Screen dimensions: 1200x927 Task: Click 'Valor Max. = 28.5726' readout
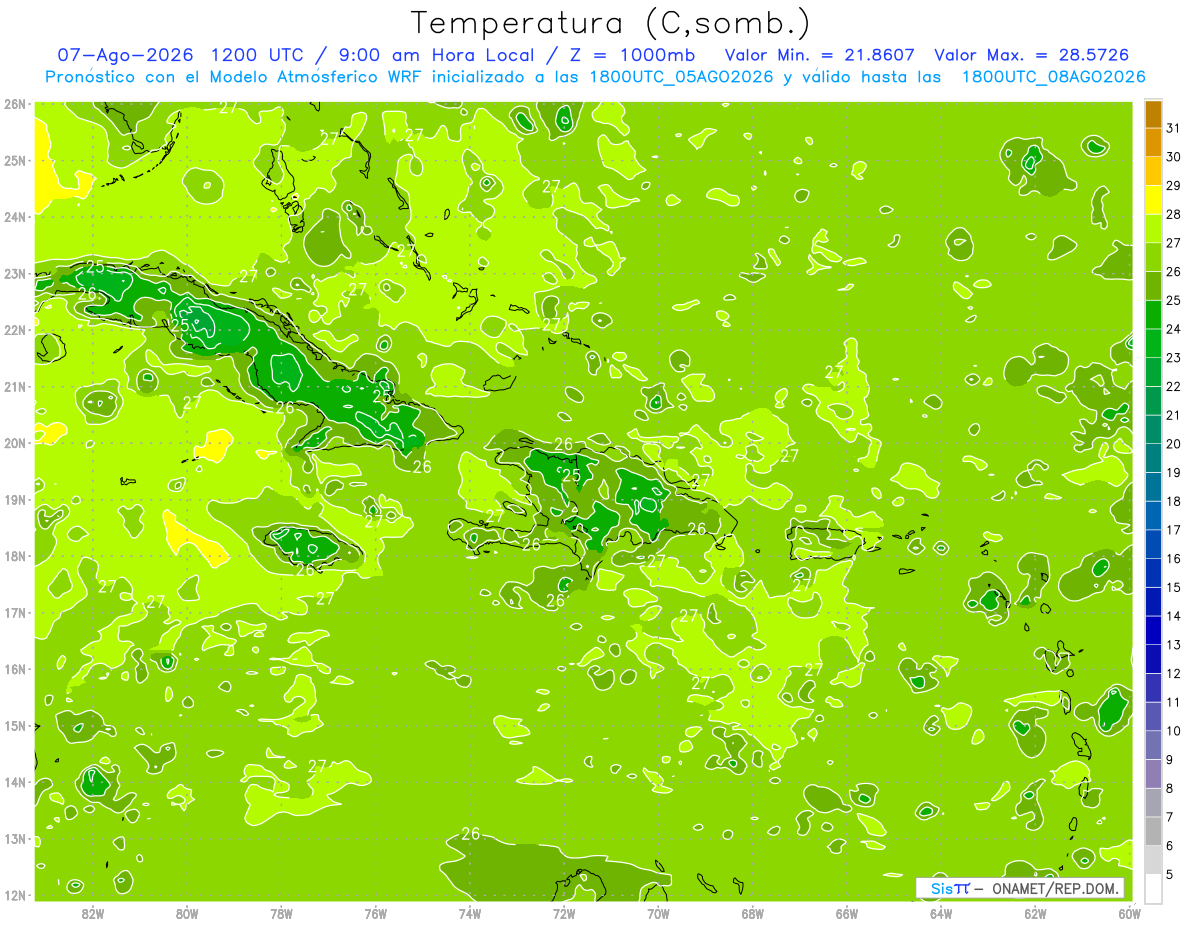pos(1031,55)
